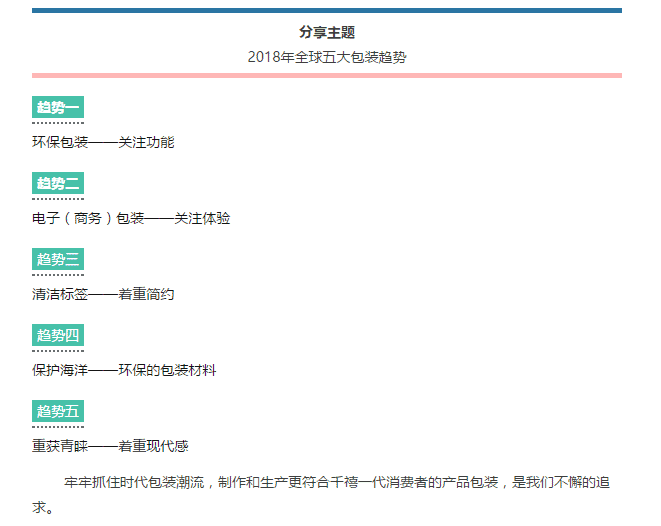Click the 分享主题 heading
This screenshot has height=526, width=661.
(x=327, y=33)
